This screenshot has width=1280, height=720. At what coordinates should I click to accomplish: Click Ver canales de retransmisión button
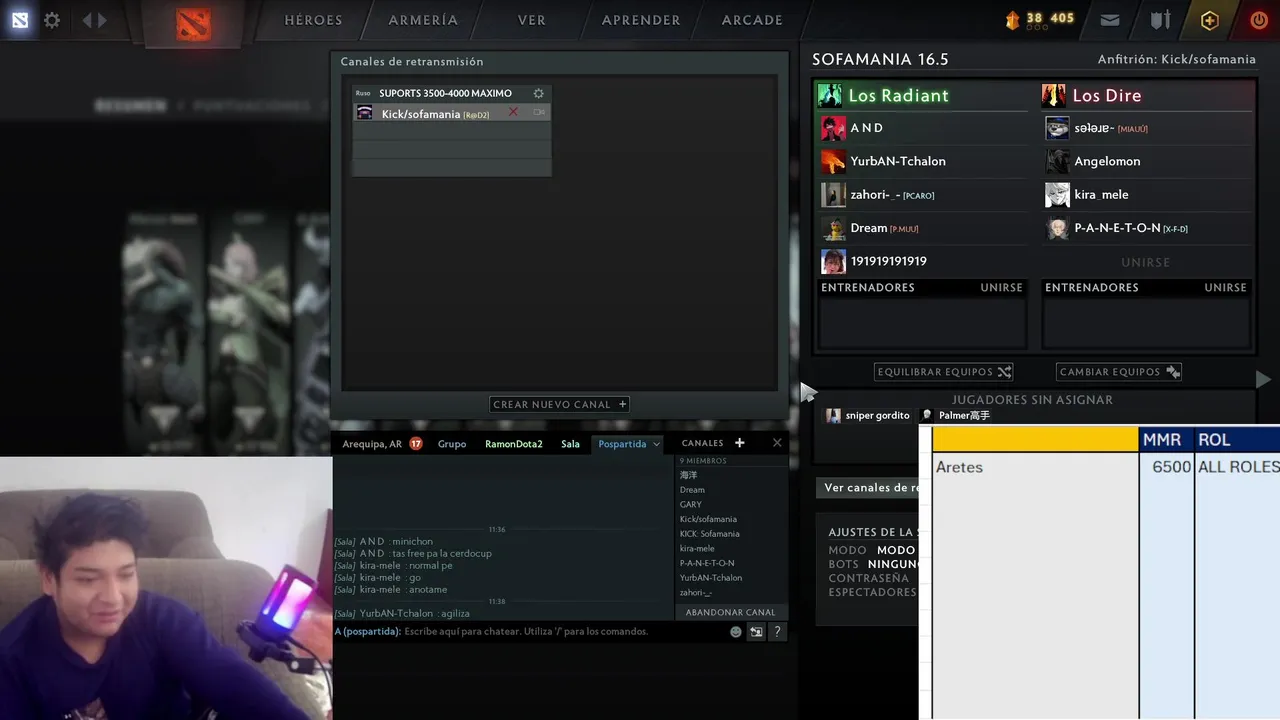point(868,488)
